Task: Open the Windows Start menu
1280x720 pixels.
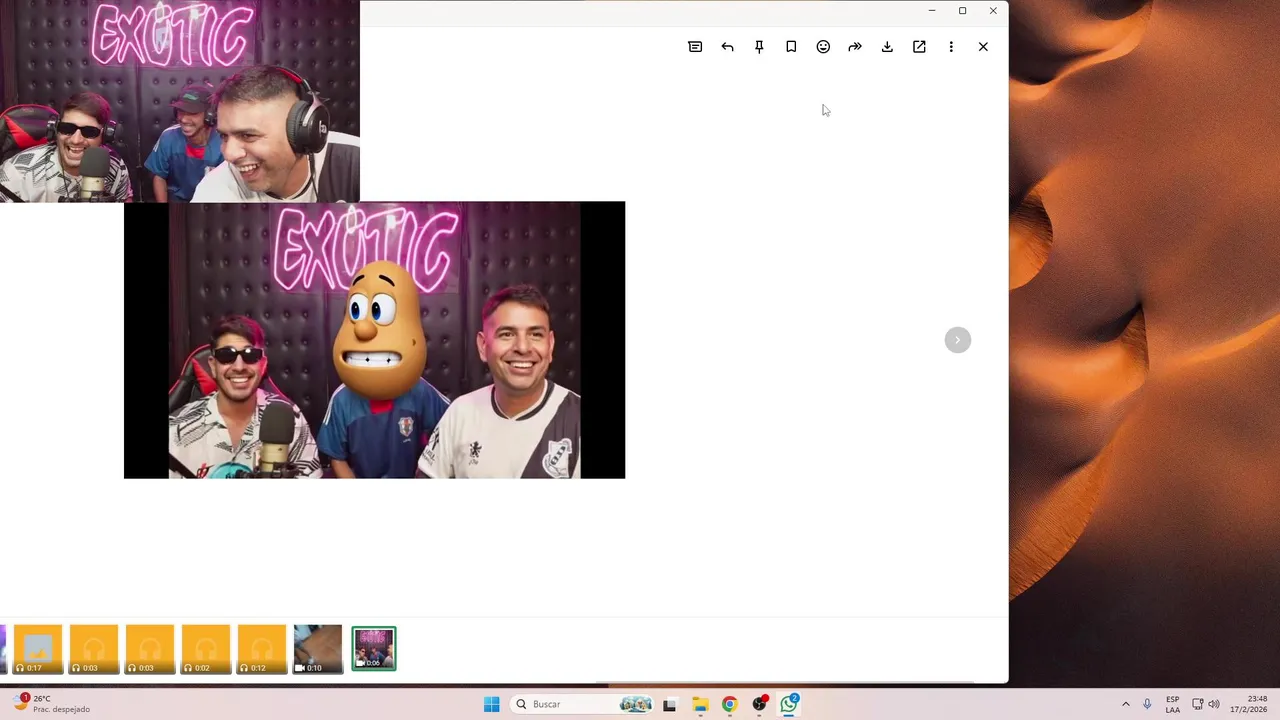Action: click(x=491, y=704)
